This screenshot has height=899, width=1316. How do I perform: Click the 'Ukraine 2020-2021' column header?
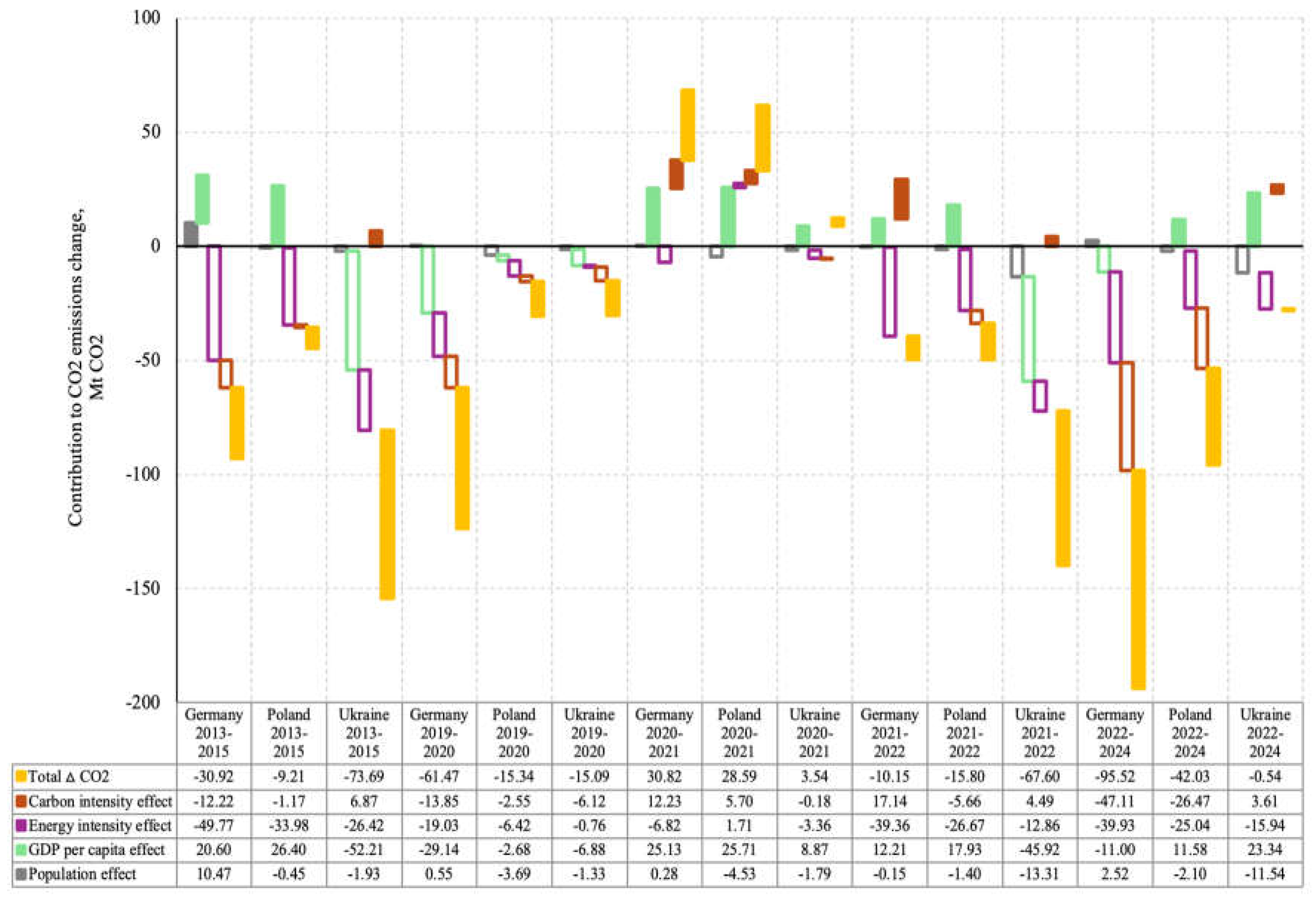[814, 733]
